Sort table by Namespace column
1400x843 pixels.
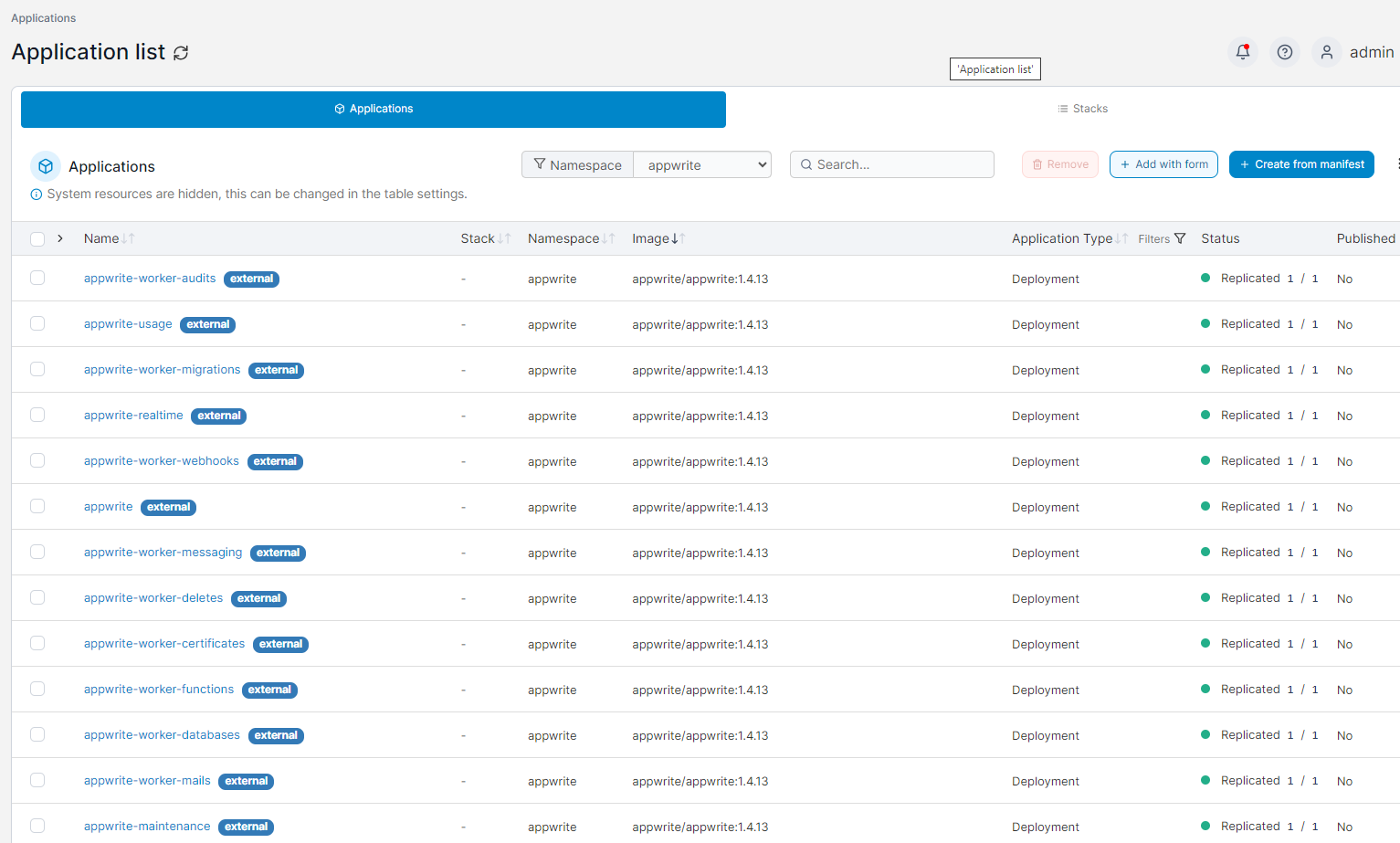coord(571,238)
